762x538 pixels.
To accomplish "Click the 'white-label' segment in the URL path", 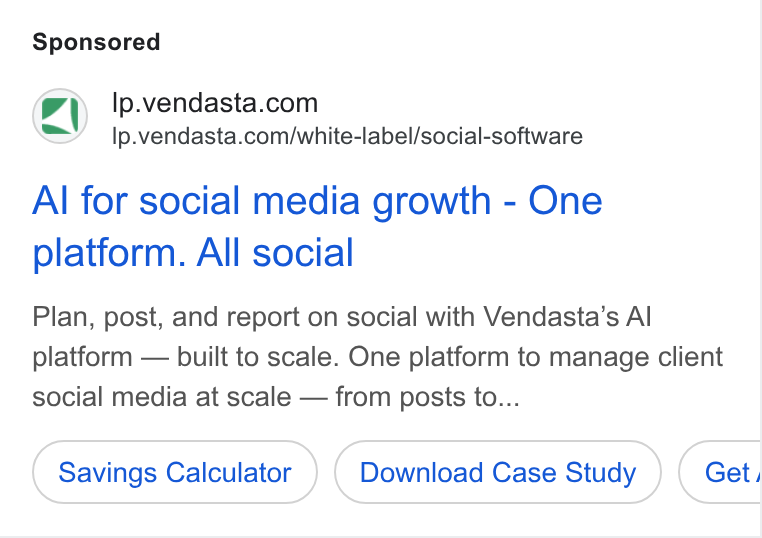I will click(354, 136).
